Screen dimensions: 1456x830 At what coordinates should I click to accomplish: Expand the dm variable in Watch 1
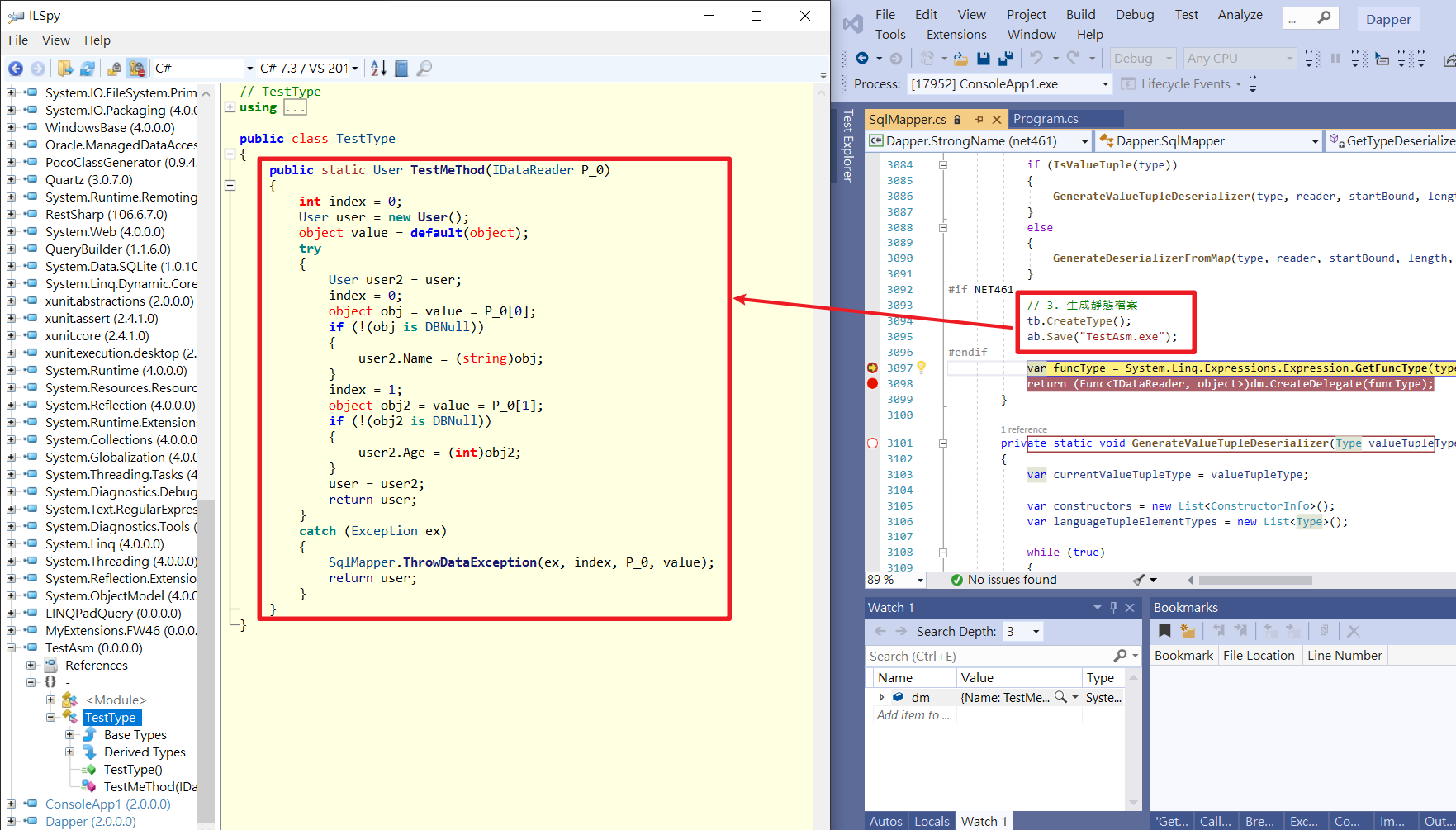pyautogui.click(x=882, y=698)
